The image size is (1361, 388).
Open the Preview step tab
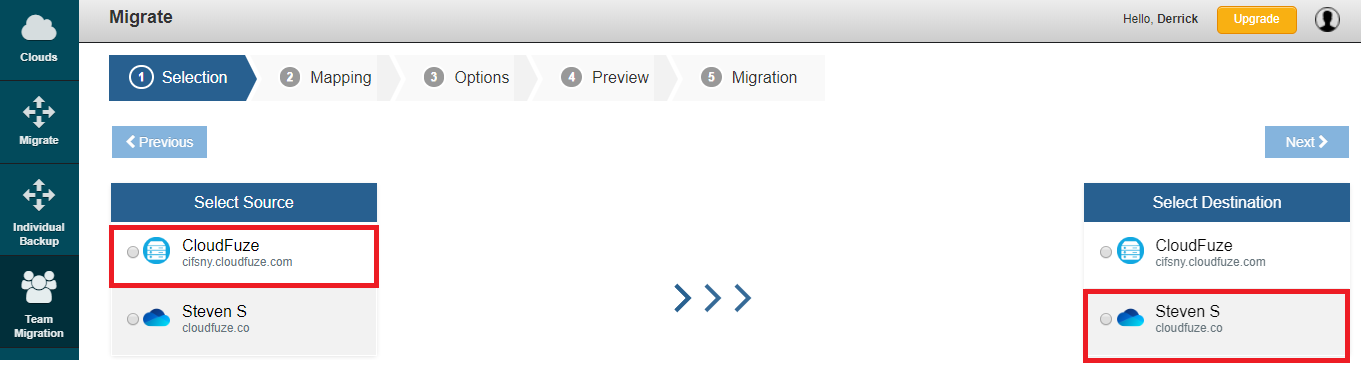[605, 78]
